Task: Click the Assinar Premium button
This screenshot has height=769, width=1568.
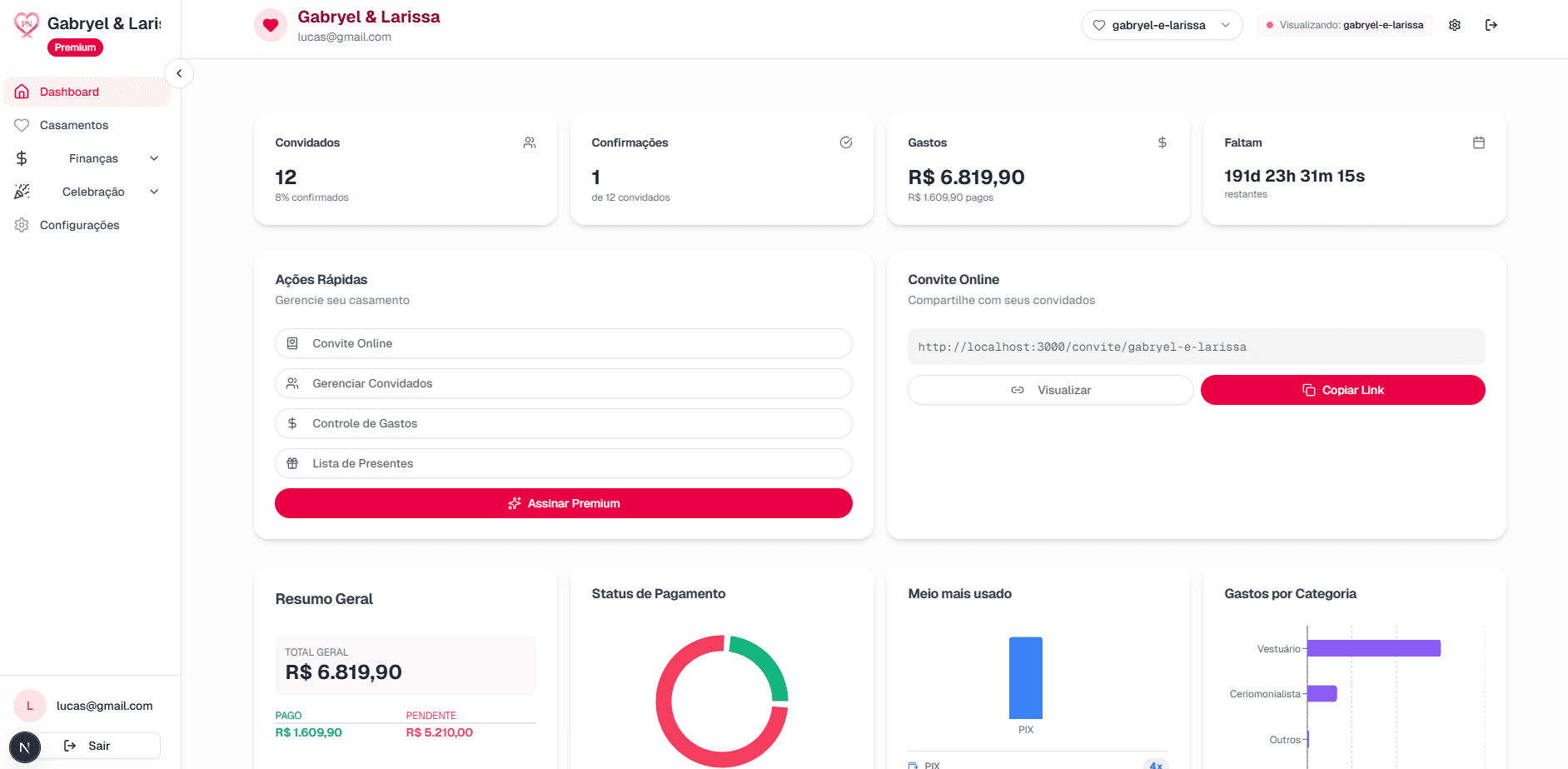Action: click(563, 503)
